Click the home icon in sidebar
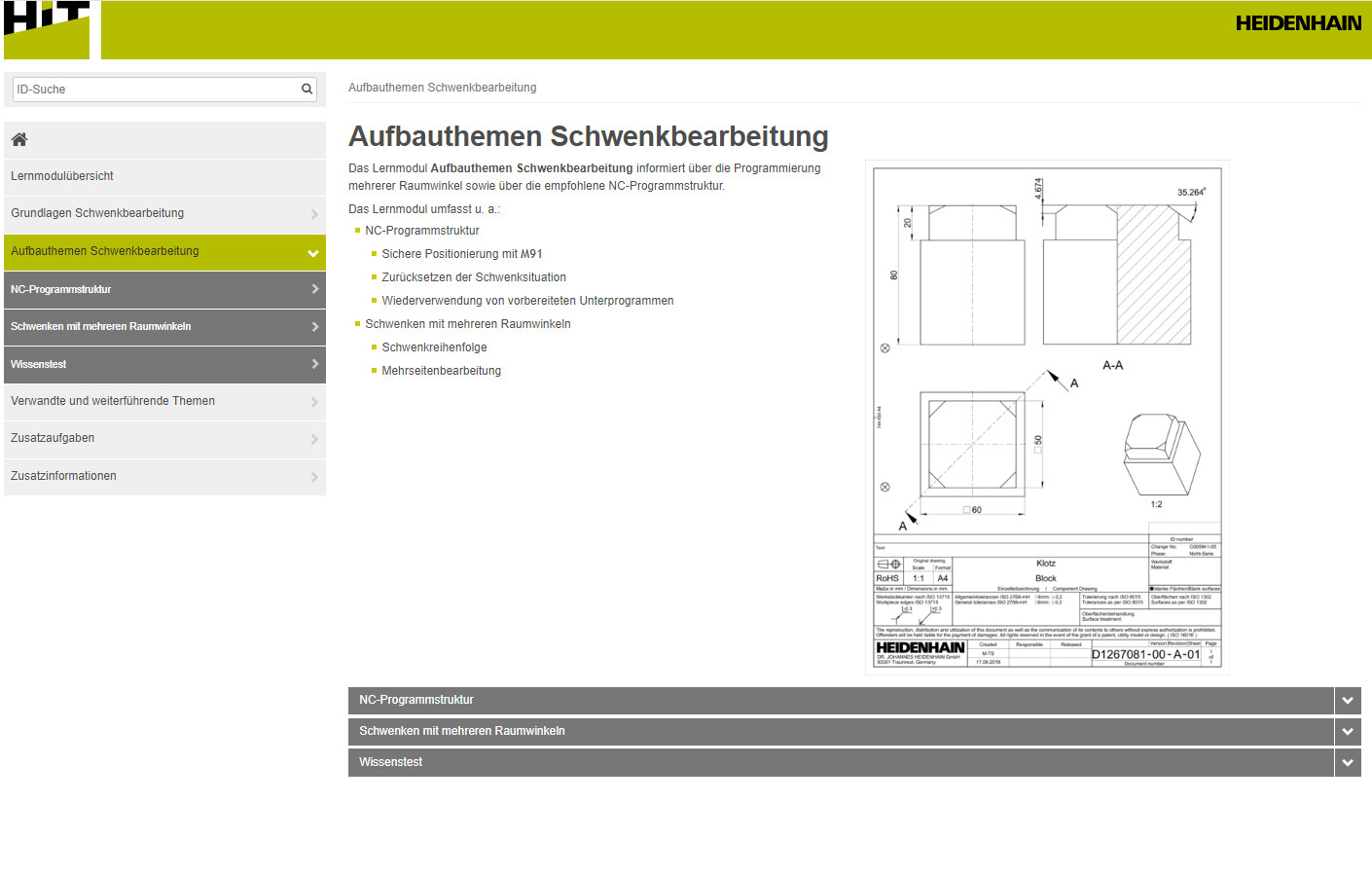Viewport: 1372px width, 876px height. point(19,139)
